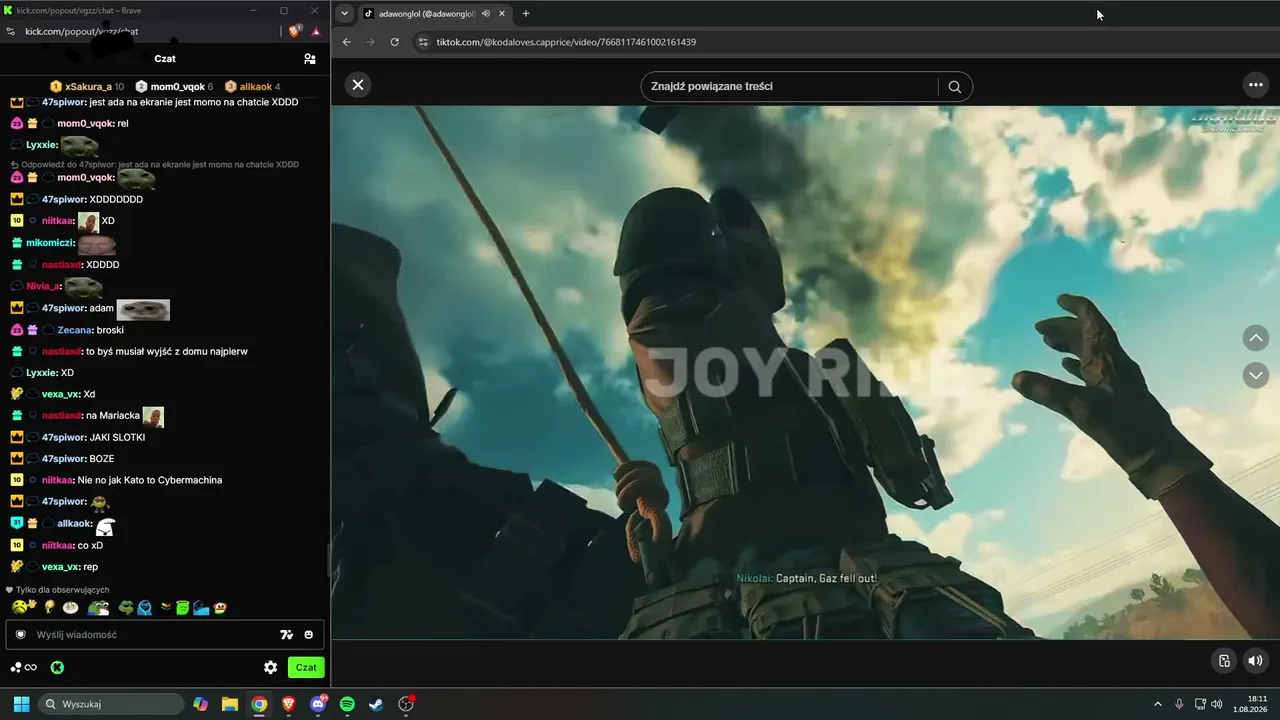Click the TikTok search magnifier icon
This screenshot has height=720, width=1280.
pyautogui.click(x=954, y=86)
